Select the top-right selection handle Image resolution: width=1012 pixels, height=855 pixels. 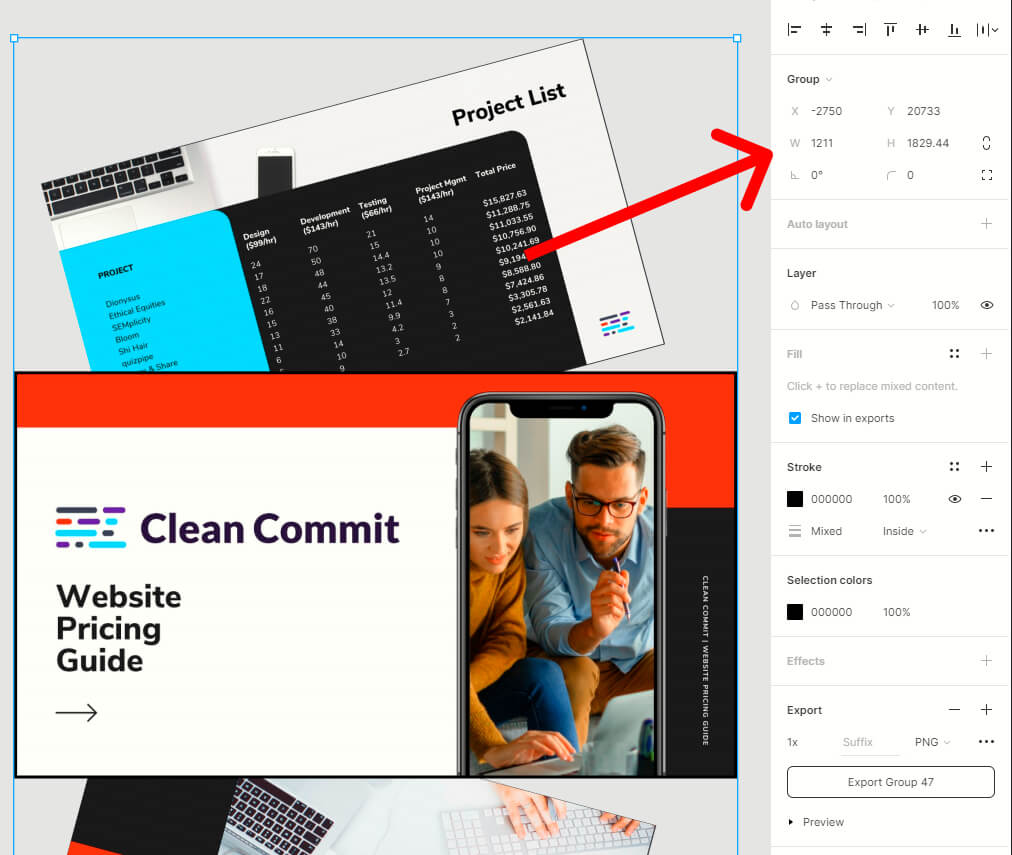pos(737,38)
